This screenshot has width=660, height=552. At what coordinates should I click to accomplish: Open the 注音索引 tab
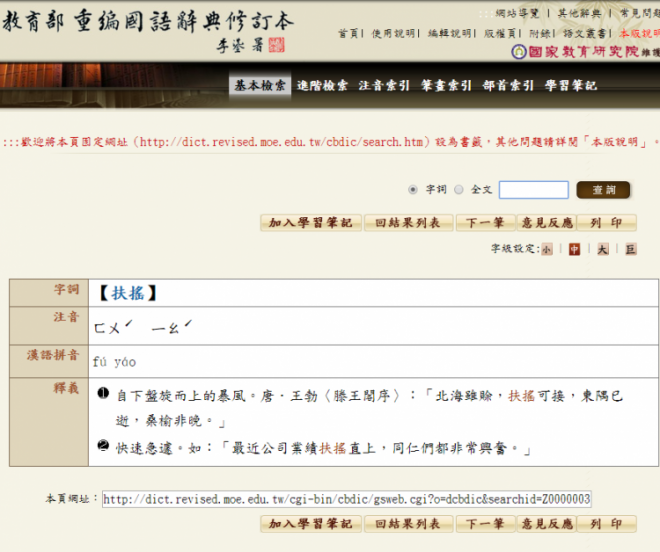(x=385, y=86)
